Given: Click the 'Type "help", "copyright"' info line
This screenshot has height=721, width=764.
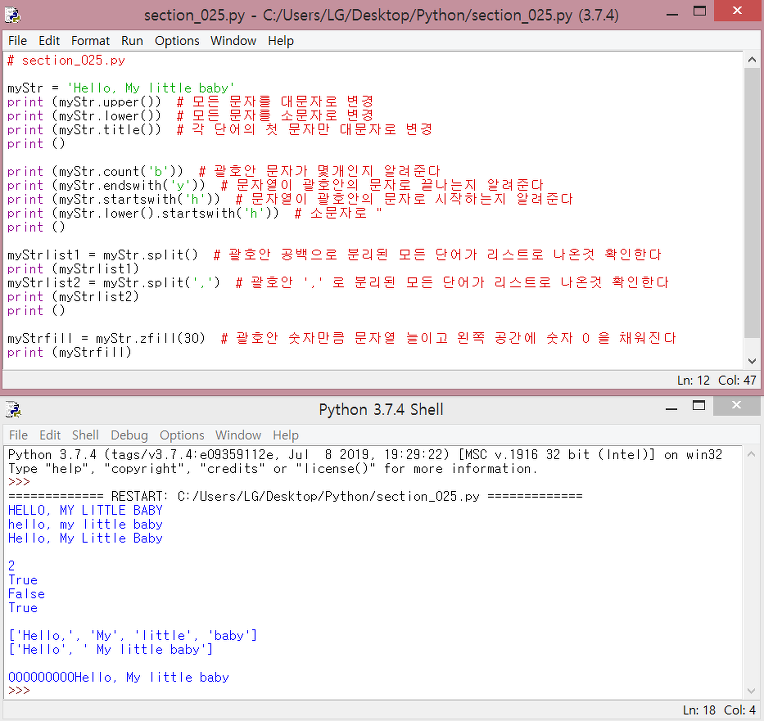Looking at the screenshot, I should 273,469.
